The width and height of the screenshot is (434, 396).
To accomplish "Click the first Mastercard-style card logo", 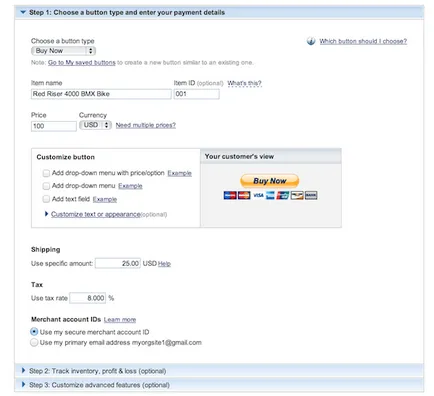I will [x=230, y=195].
